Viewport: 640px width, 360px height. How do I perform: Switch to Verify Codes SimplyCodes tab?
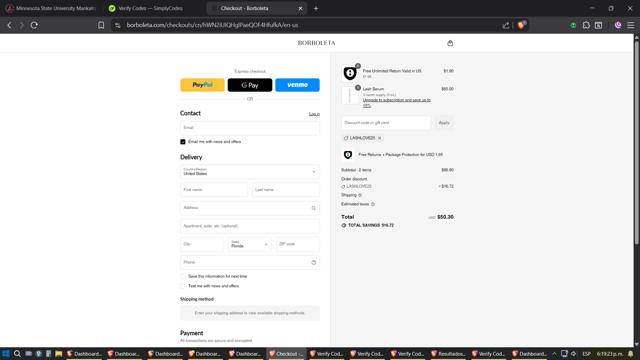pyautogui.click(x=150, y=8)
